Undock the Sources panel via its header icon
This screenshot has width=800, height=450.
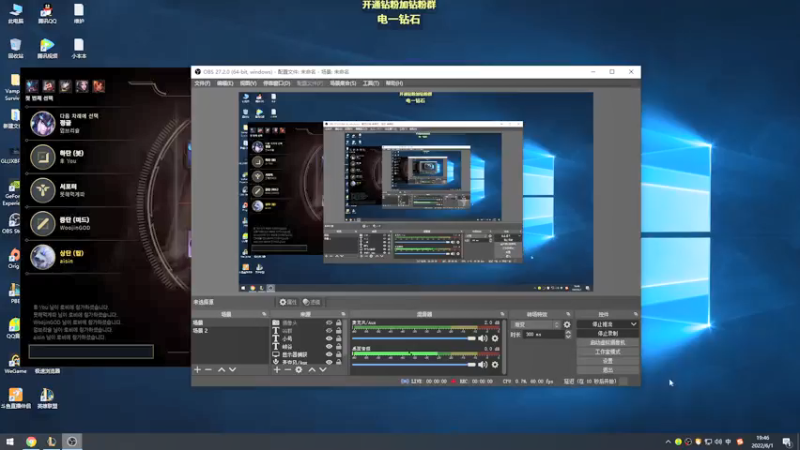[x=343, y=314]
